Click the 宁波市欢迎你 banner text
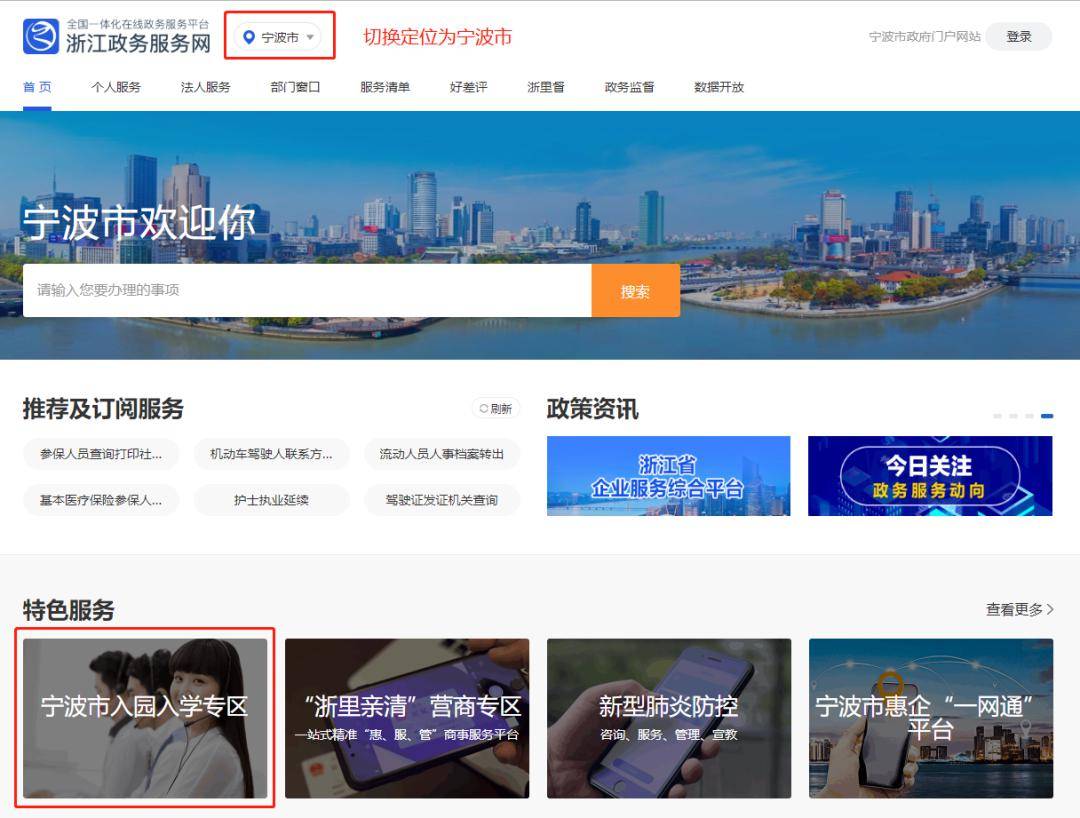 pyautogui.click(x=140, y=222)
